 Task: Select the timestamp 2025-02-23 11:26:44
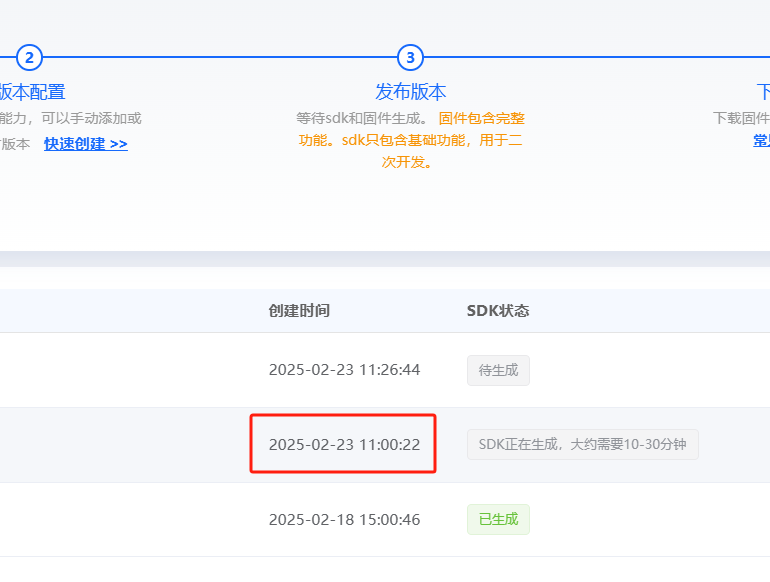pyautogui.click(x=344, y=370)
